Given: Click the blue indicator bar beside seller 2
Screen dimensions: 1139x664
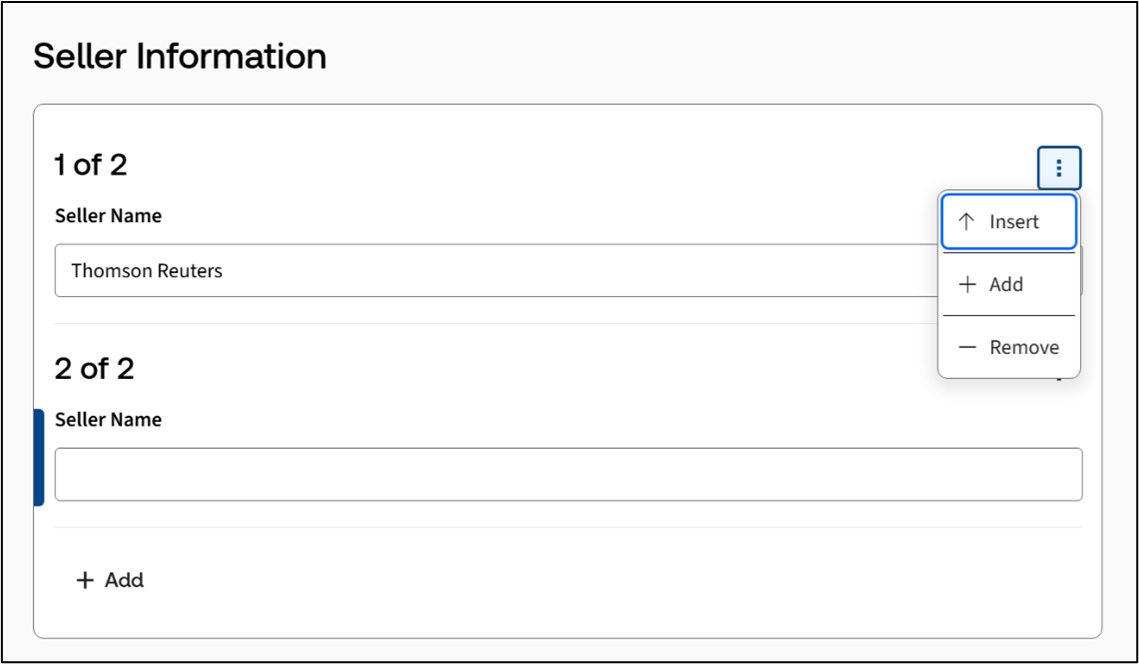Looking at the screenshot, I should click(x=39, y=457).
